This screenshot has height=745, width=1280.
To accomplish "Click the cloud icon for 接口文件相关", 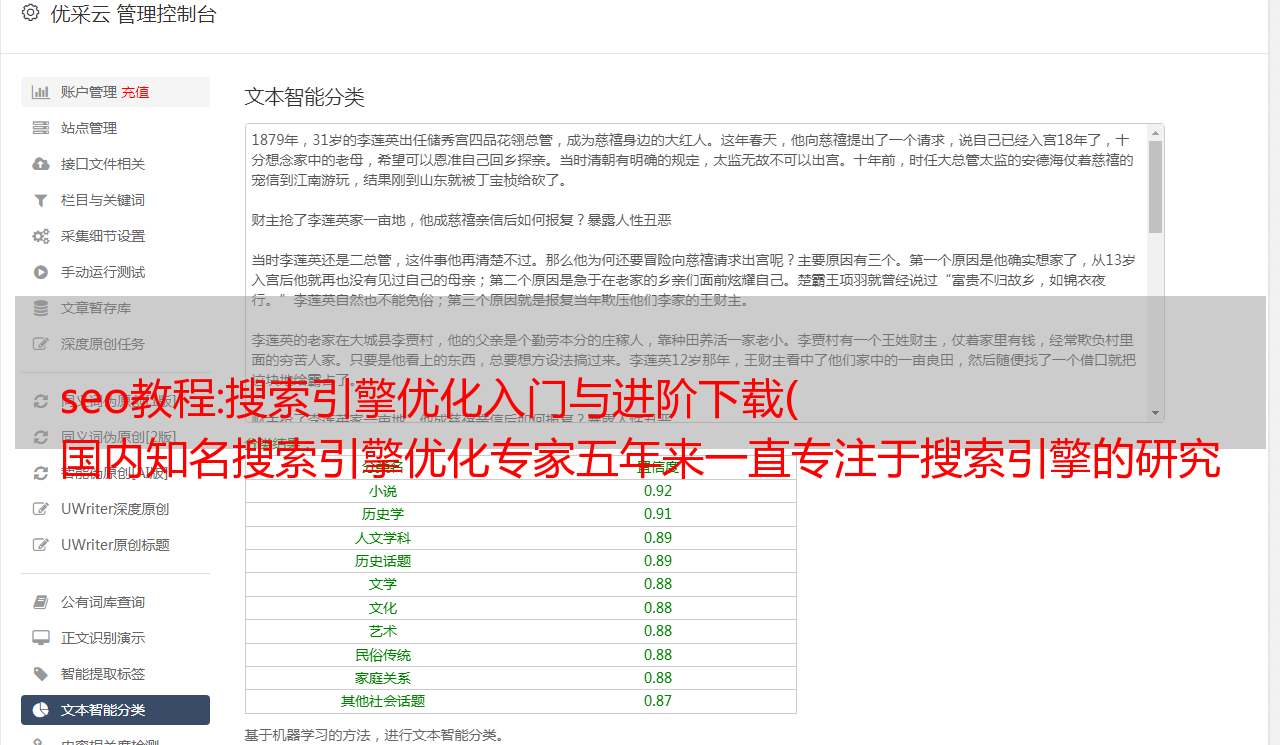I will tap(41, 164).
